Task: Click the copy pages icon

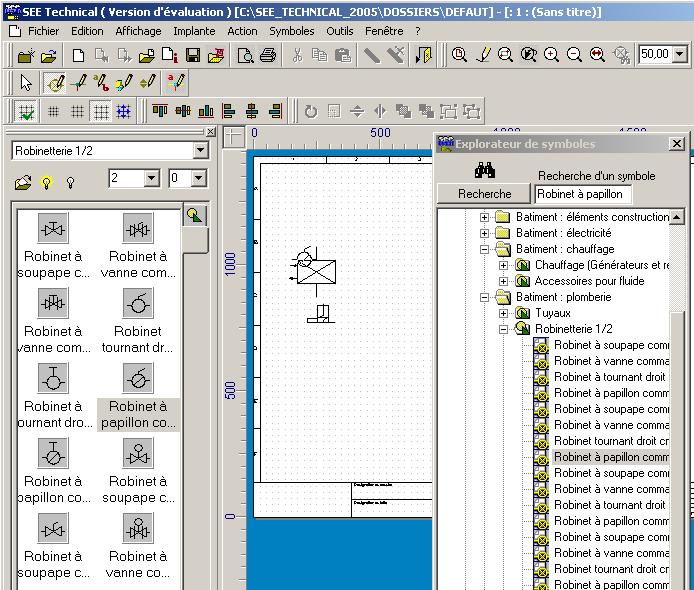Action: click(320, 55)
